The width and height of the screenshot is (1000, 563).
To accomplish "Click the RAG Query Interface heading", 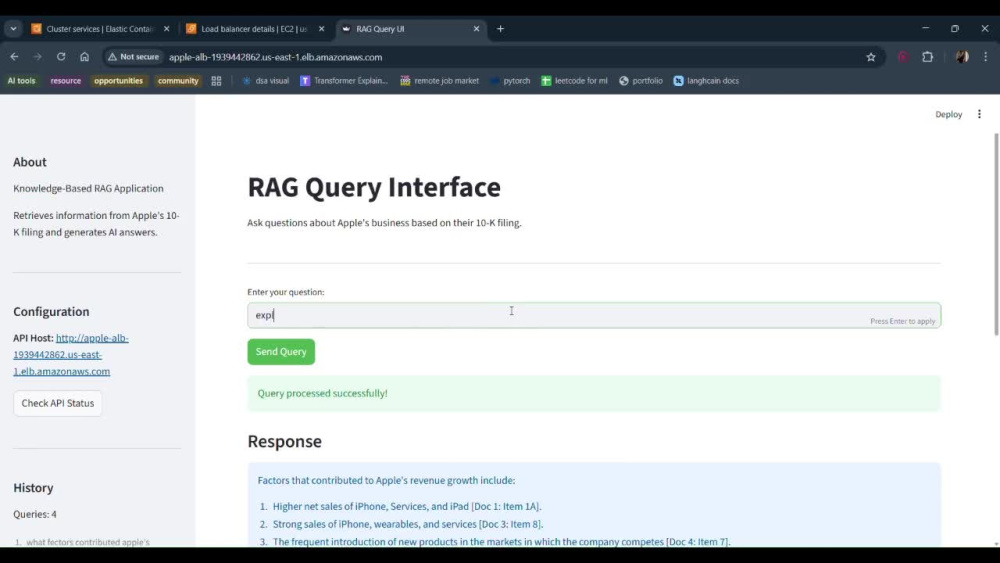I will pos(374,187).
